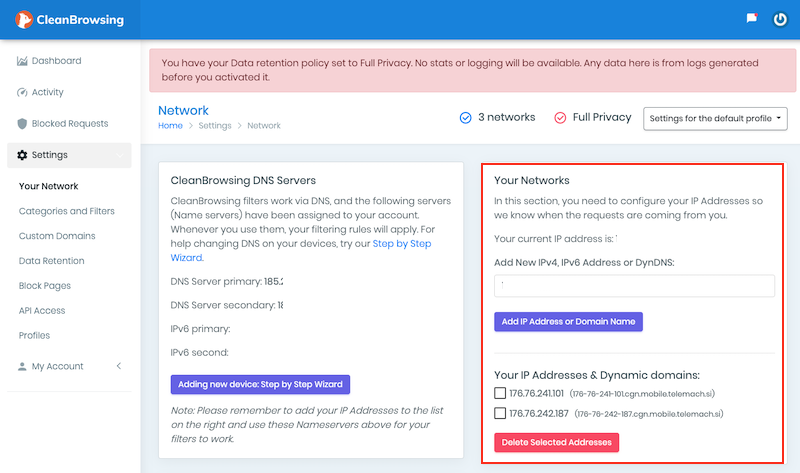The image size is (800, 473).
Task: Click the DNS Server primary line
Action: pyautogui.click(x=227, y=282)
